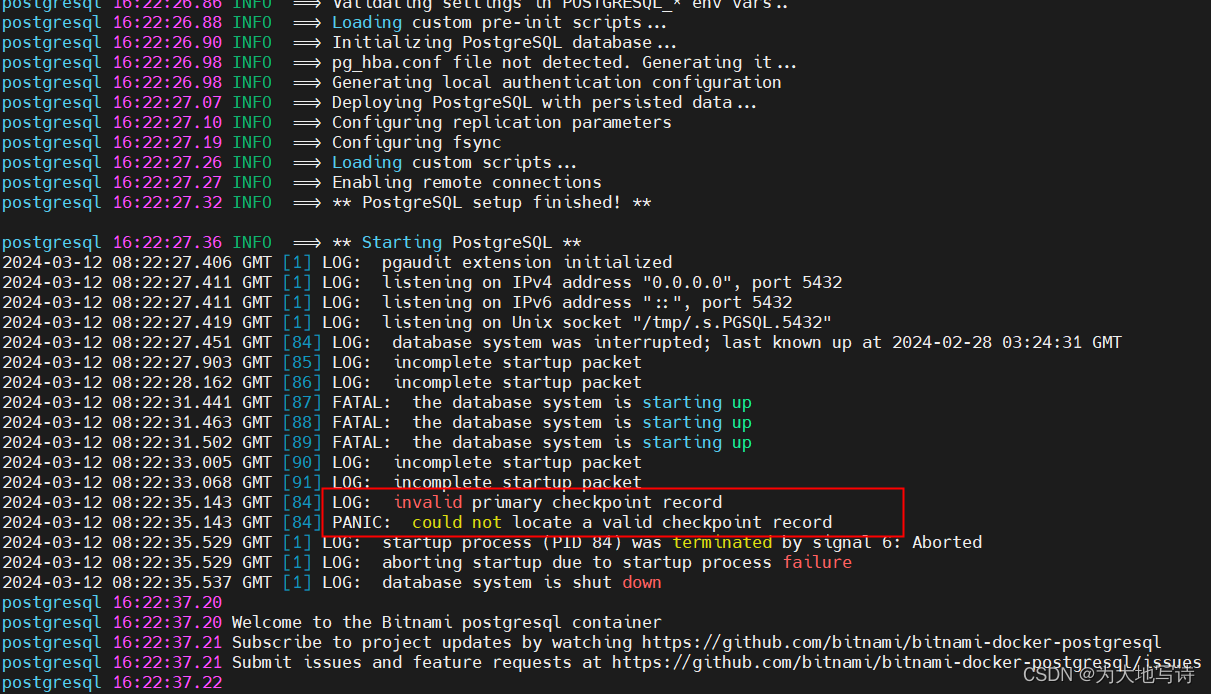The image size is (1211, 694).
Task: Select "database system is shut down" message
Action: click(x=522, y=582)
